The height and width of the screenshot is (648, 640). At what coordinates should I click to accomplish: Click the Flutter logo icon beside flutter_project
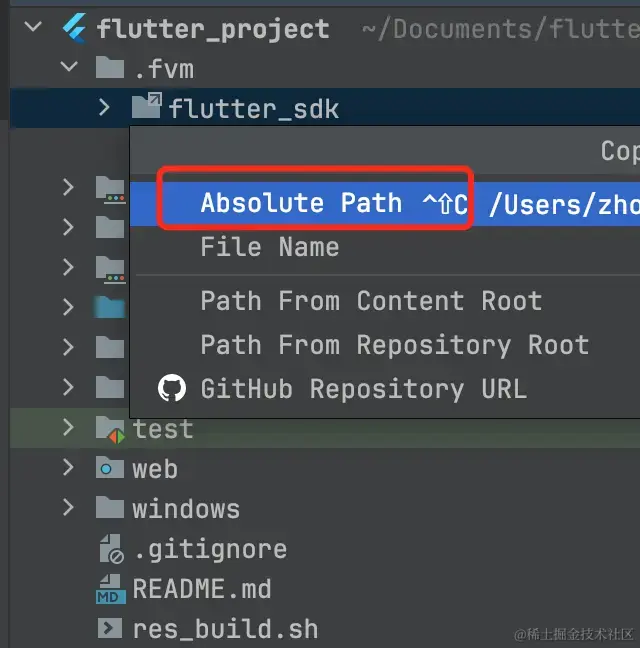(75, 28)
